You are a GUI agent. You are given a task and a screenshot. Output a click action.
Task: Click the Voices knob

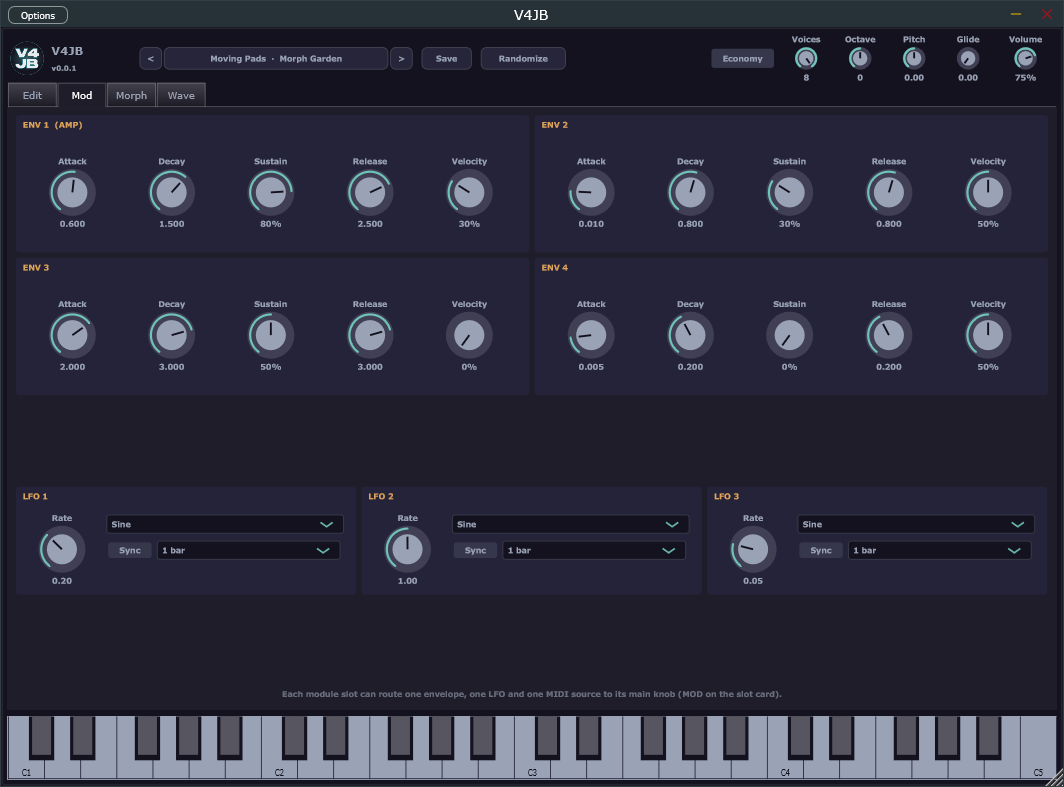tap(806, 58)
